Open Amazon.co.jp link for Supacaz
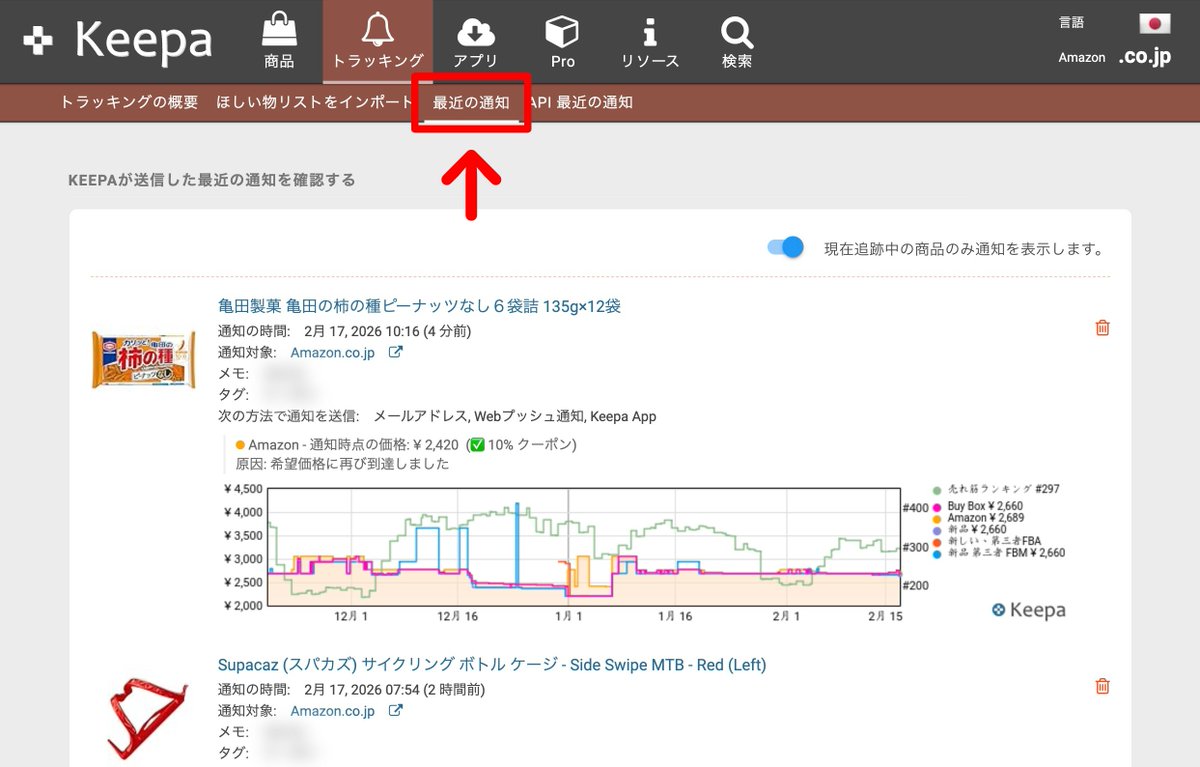This screenshot has width=1200, height=767. (332, 711)
